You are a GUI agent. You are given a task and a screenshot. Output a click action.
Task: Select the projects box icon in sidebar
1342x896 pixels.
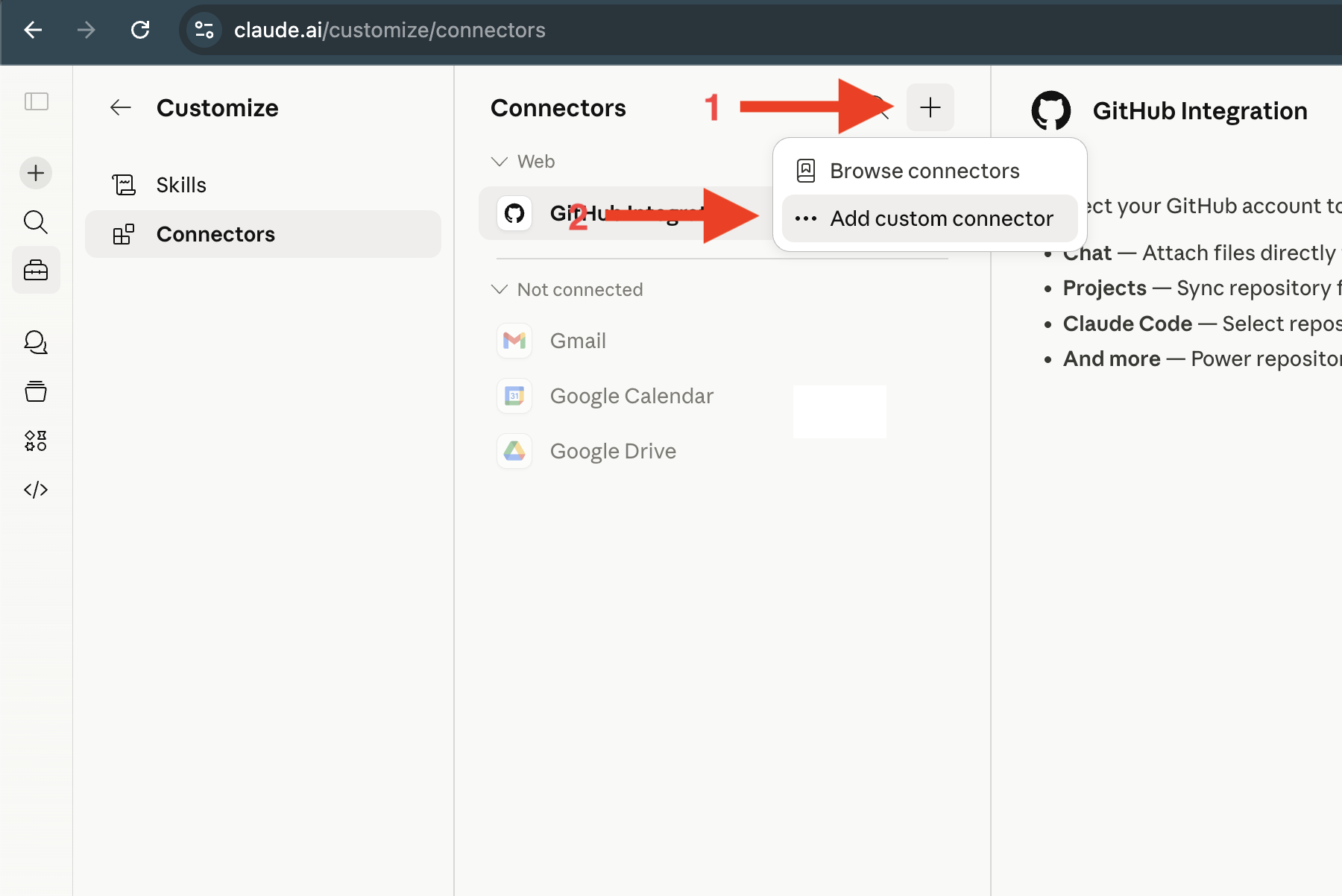point(35,391)
